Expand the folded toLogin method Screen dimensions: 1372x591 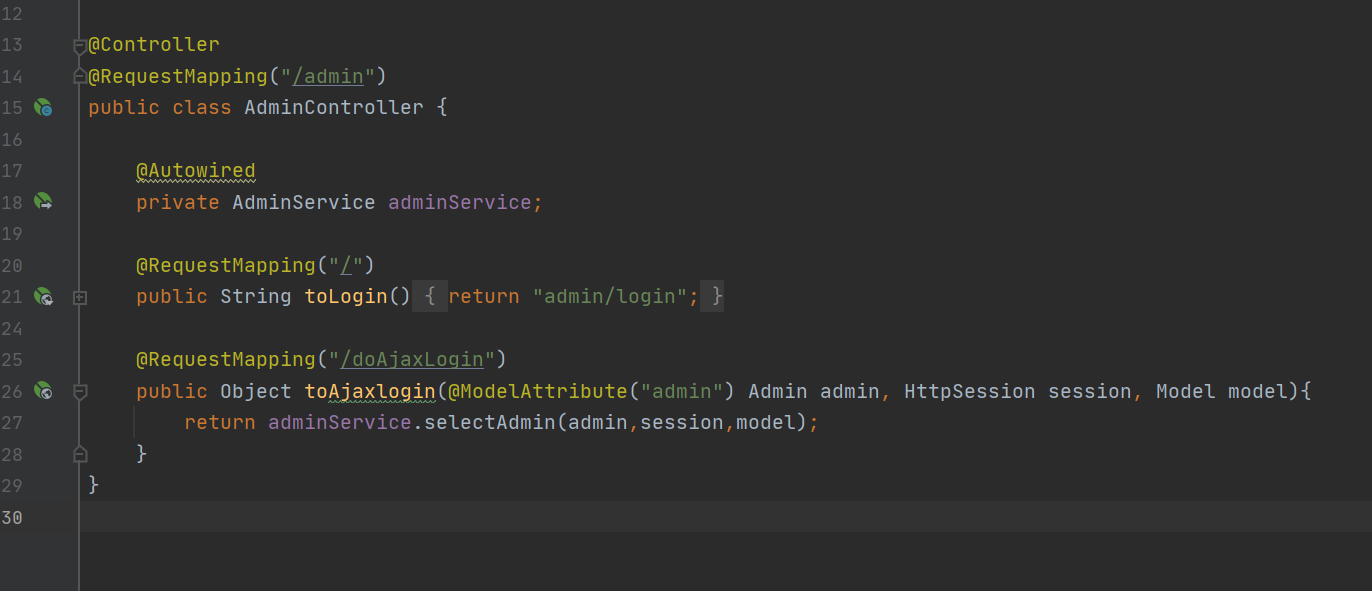pyautogui.click(x=80, y=297)
